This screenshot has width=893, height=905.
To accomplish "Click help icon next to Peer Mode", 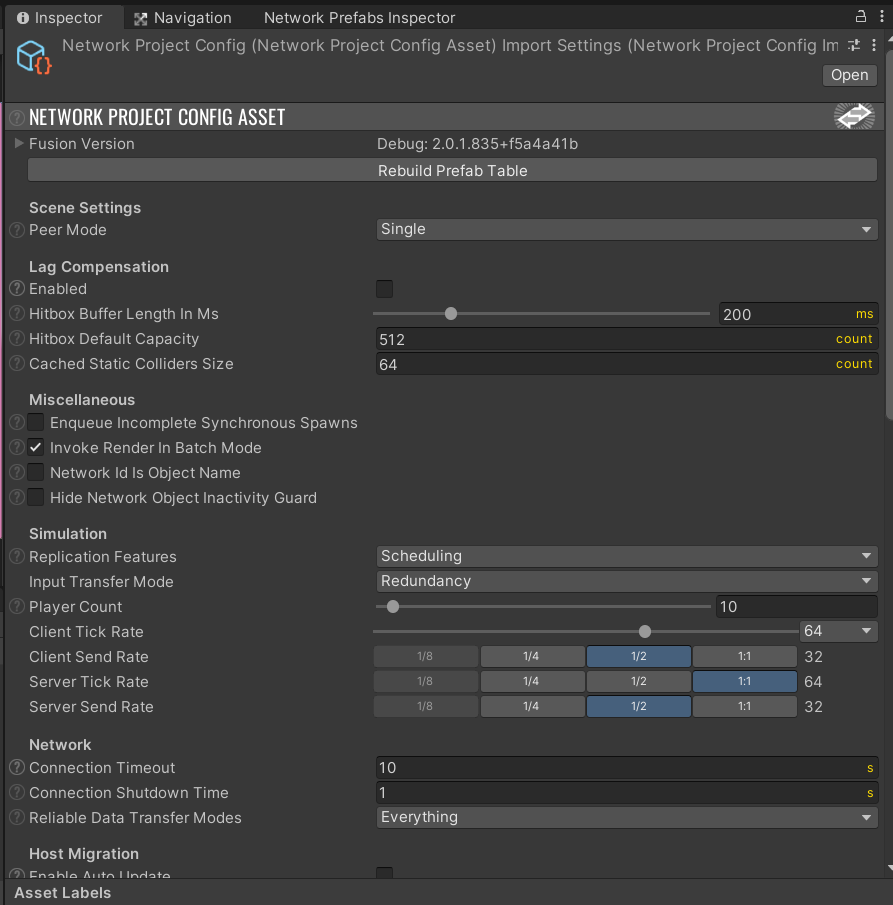I will 17,230.
